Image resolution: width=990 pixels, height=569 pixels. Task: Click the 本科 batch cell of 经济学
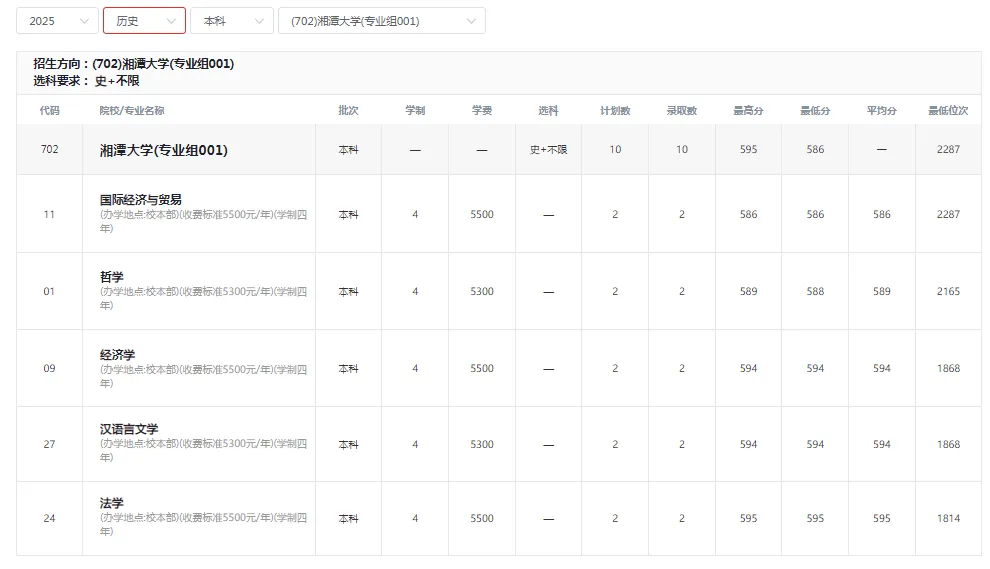click(x=349, y=369)
